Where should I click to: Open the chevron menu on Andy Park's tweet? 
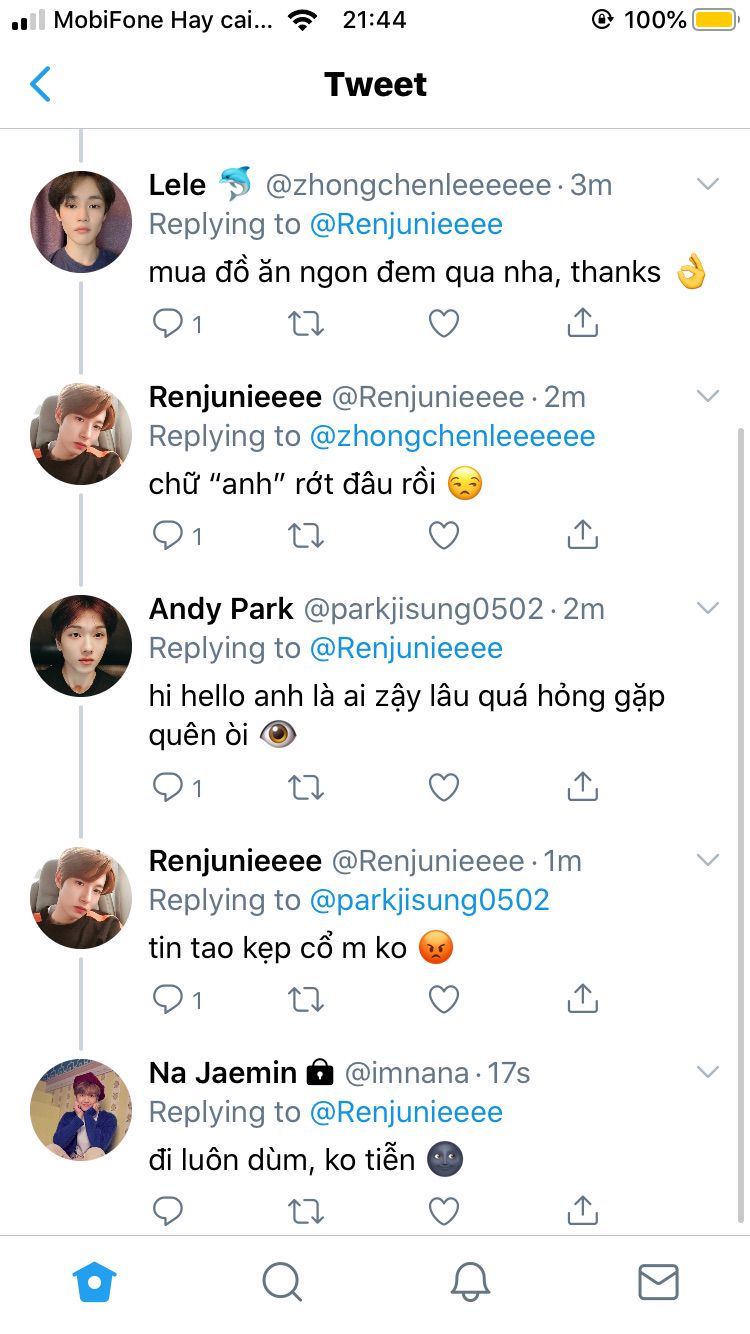tap(708, 608)
